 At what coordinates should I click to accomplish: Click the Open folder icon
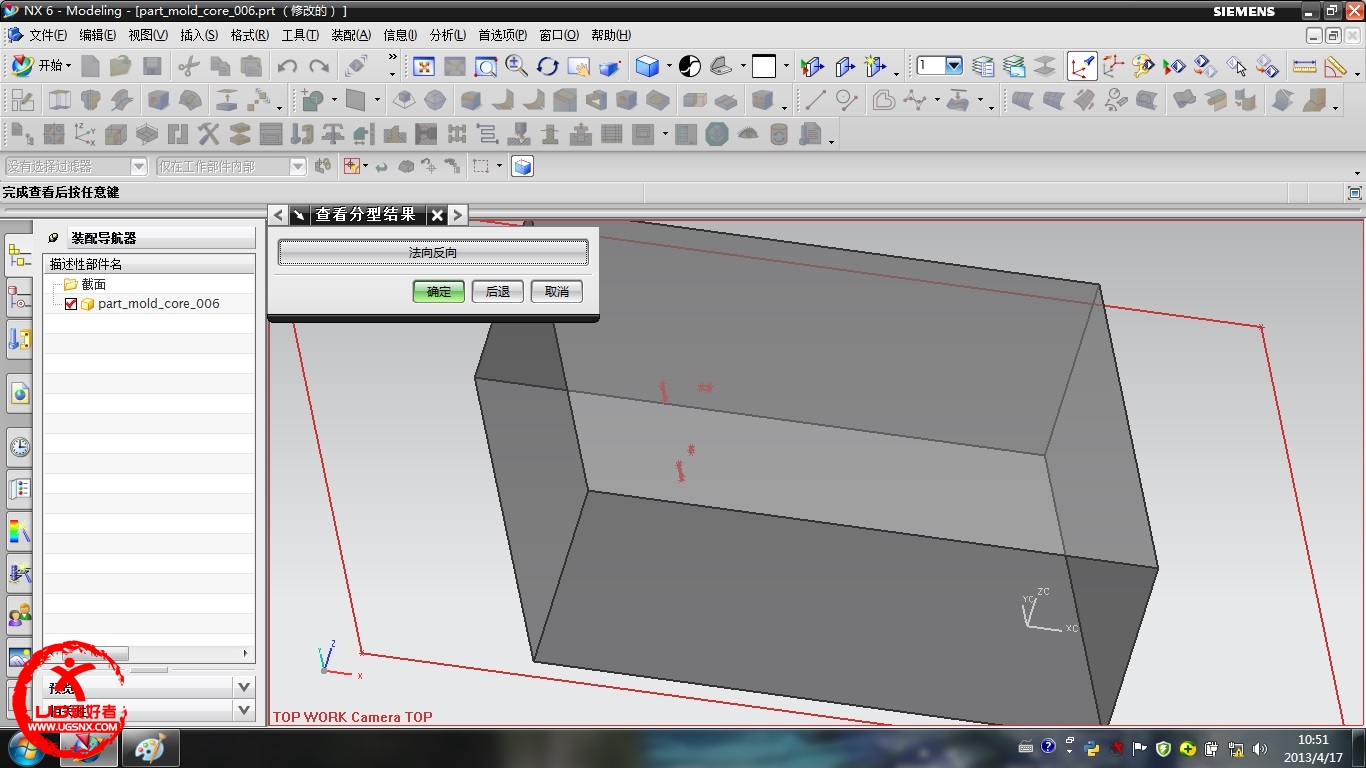[121, 67]
